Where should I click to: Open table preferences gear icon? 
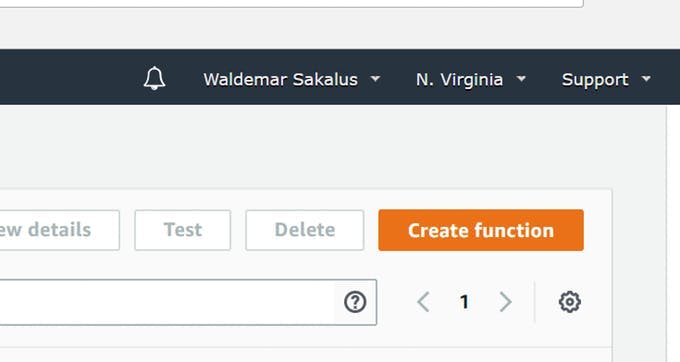569,302
